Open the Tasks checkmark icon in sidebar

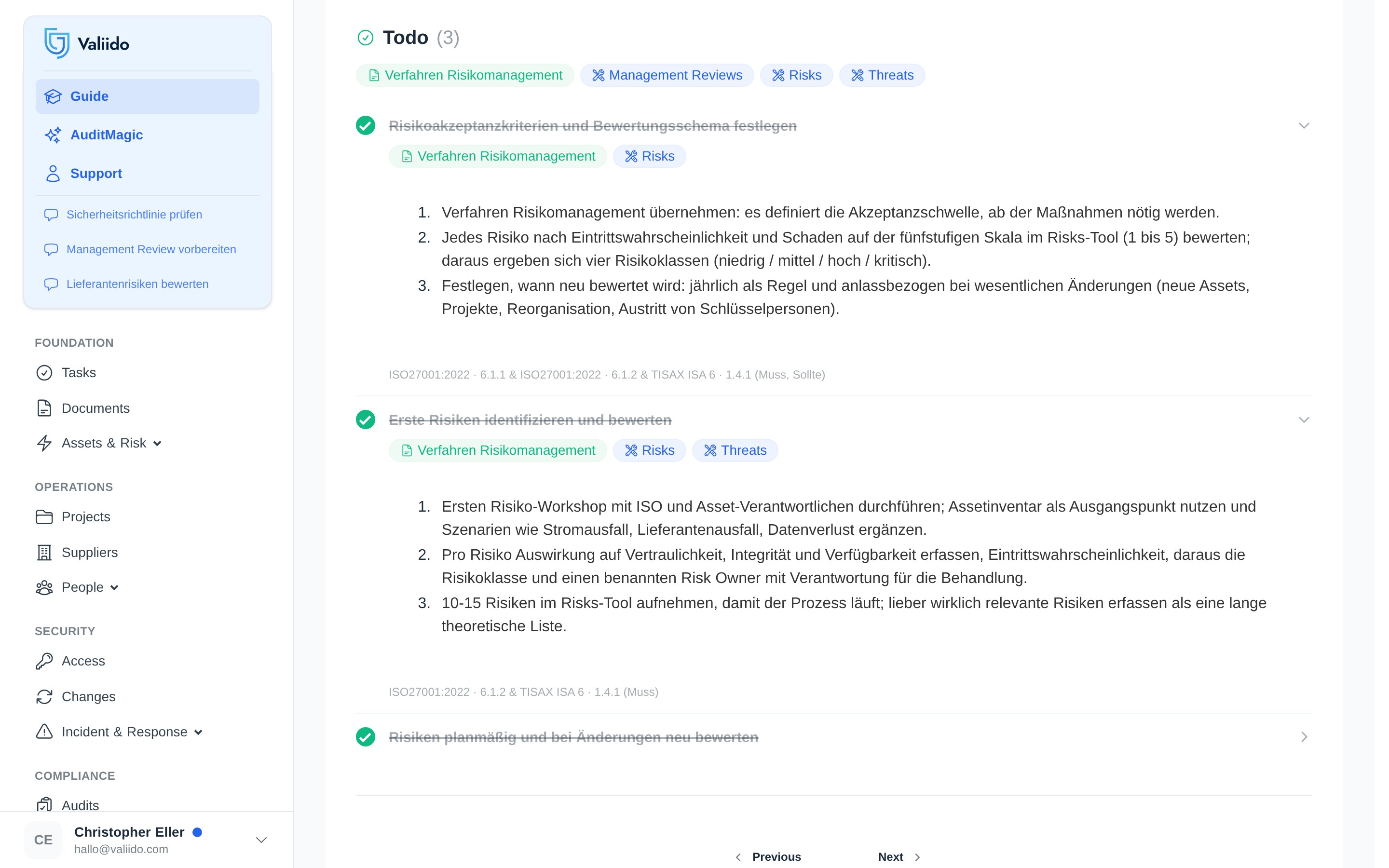pyautogui.click(x=44, y=373)
